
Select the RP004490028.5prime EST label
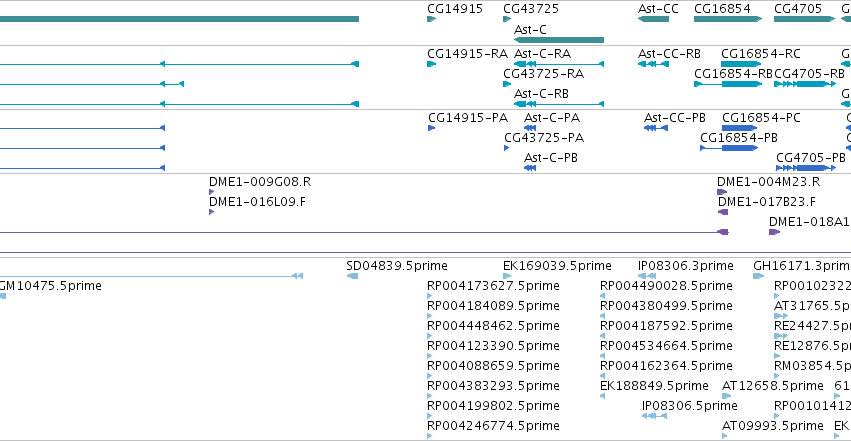click(666, 286)
